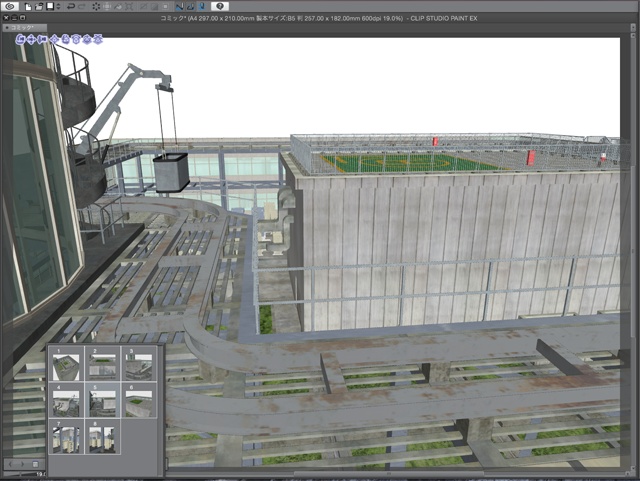The width and height of the screenshot is (640, 481).
Task: Select camera preset thumbnail 8
Action: (101, 438)
